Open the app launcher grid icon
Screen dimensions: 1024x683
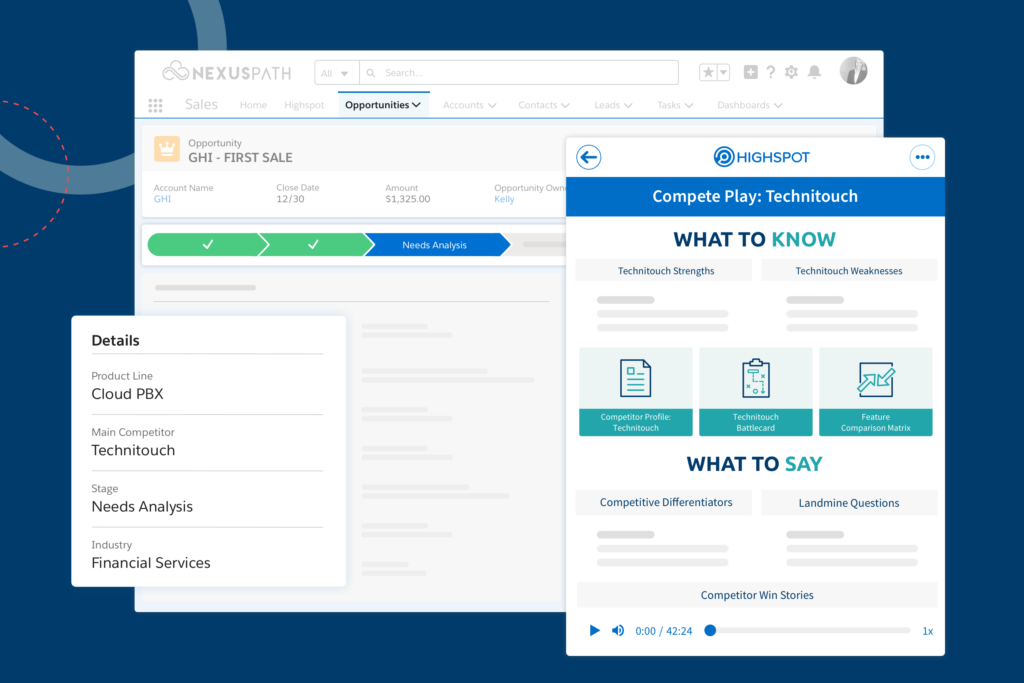[155, 105]
